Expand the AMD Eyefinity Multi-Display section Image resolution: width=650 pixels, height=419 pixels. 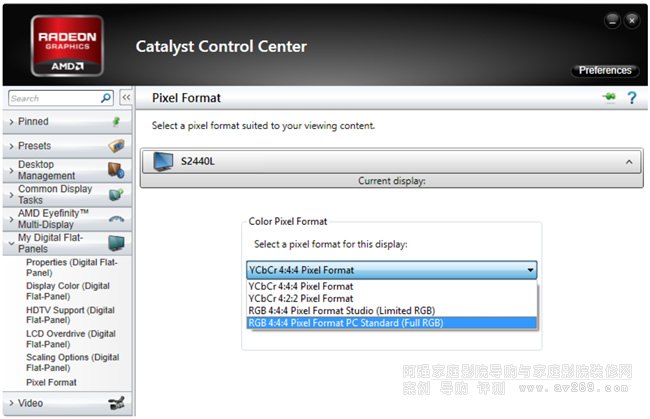(x=11, y=218)
